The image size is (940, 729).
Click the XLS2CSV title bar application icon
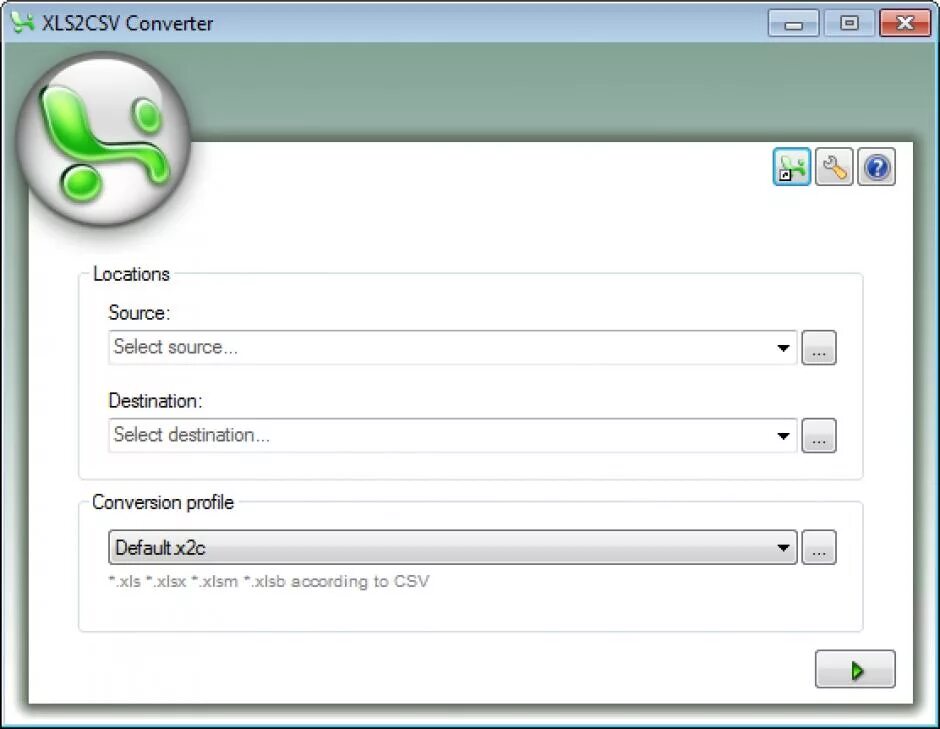click(23, 23)
